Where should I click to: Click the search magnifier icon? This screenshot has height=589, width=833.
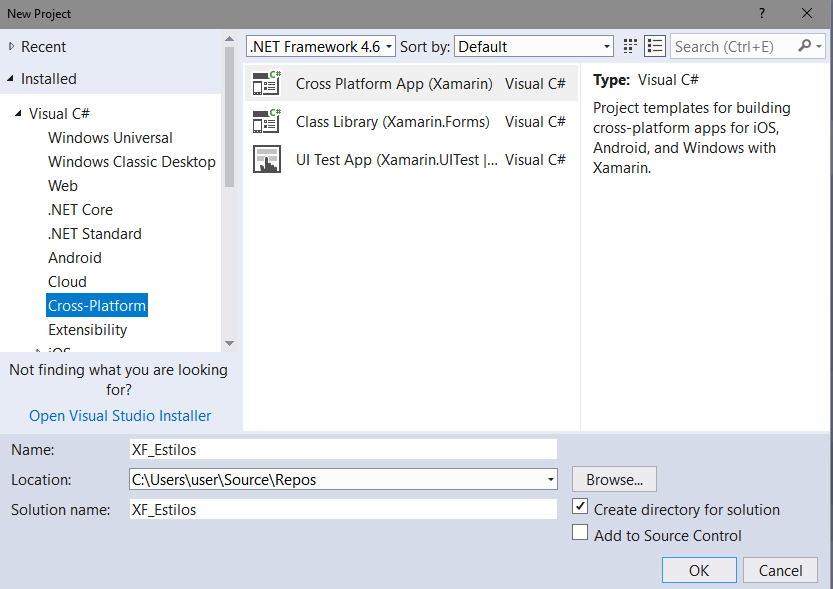click(x=804, y=46)
